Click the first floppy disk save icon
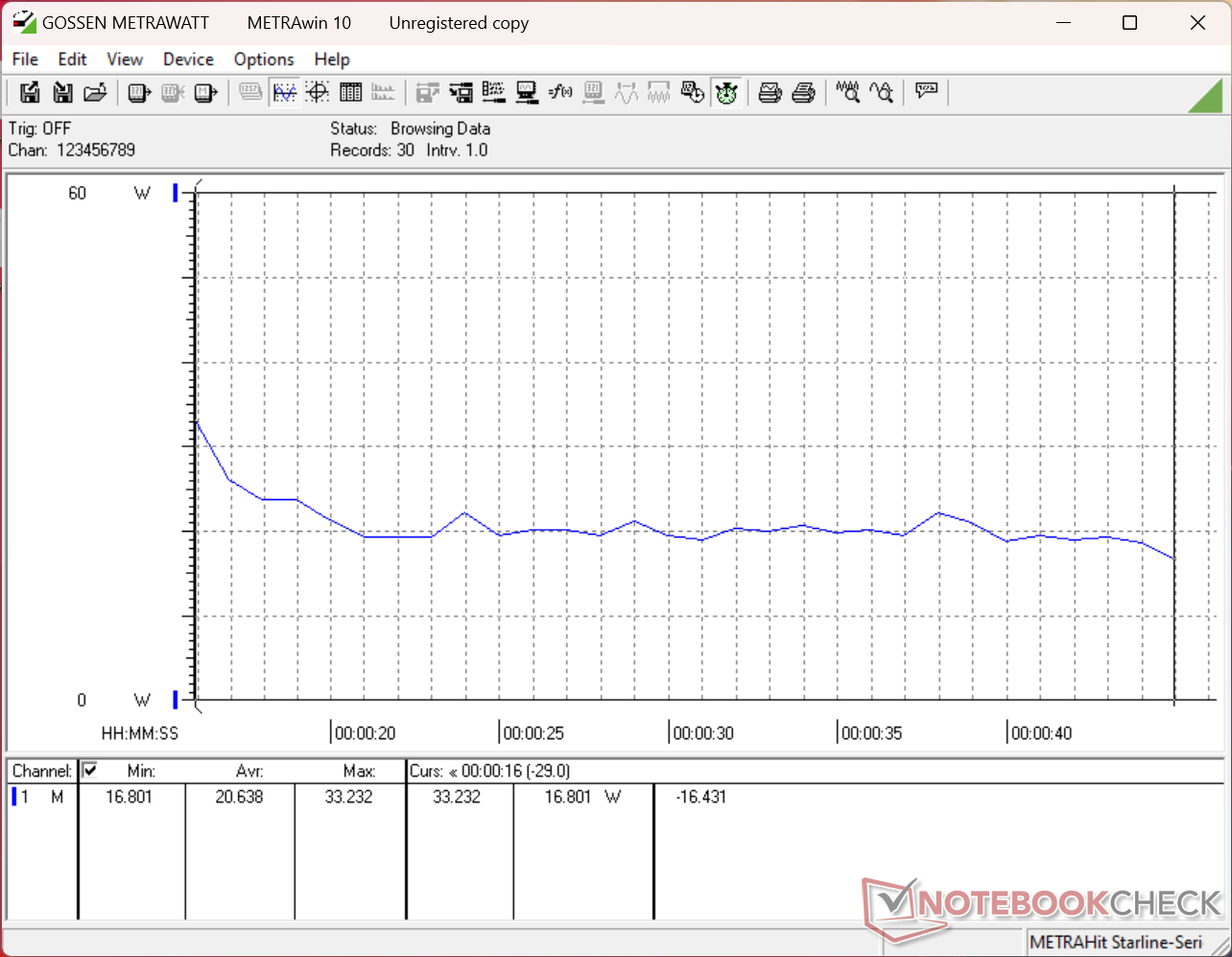1232x957 pixels. [x=30, y=92]
